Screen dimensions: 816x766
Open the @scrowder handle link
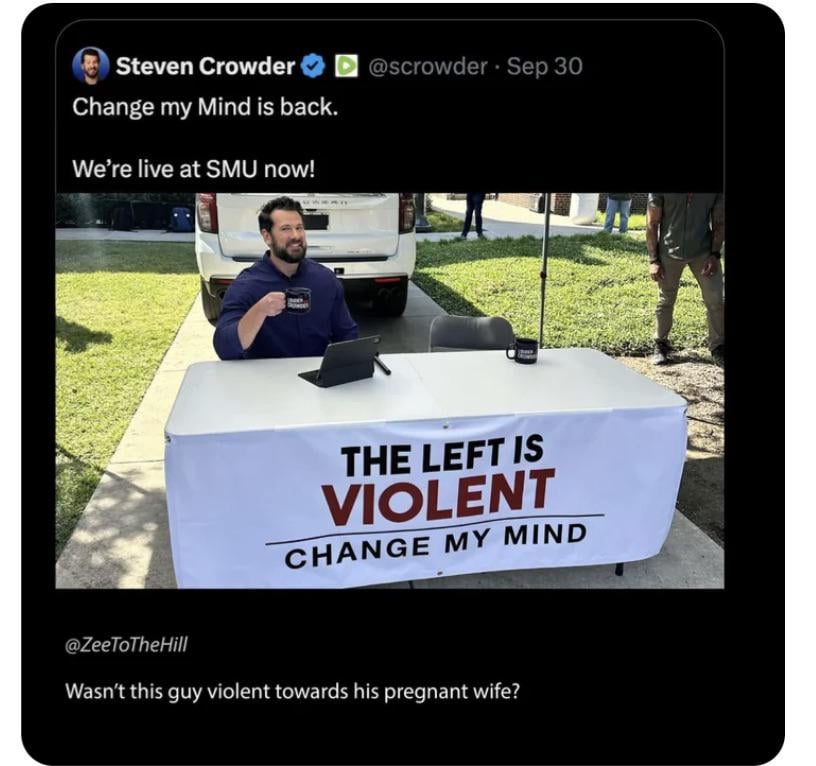[428, 66]
